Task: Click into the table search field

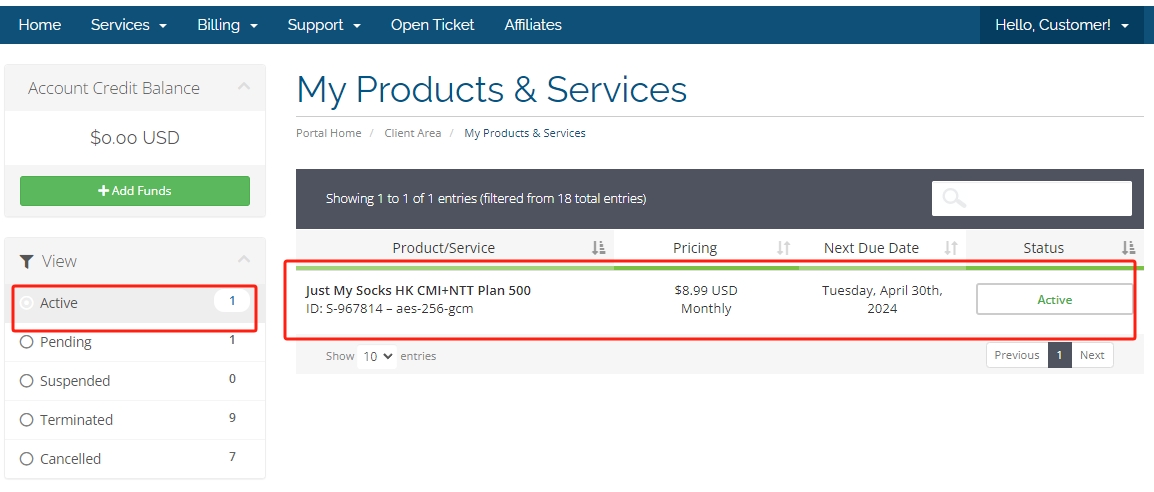Action: click(x=1032, y=199)
